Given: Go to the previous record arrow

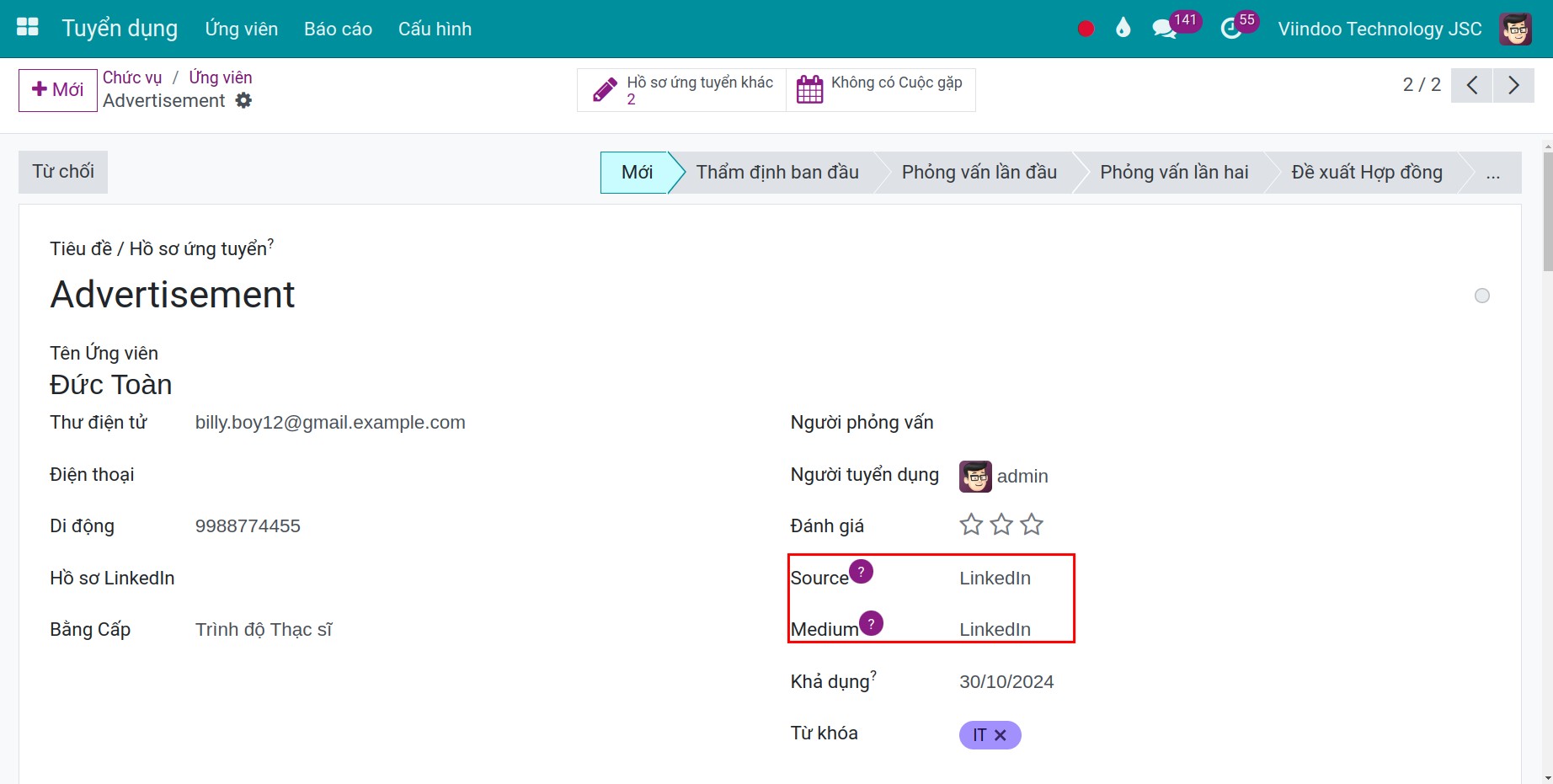Looking at the screenshot, I should [1472, 85].
